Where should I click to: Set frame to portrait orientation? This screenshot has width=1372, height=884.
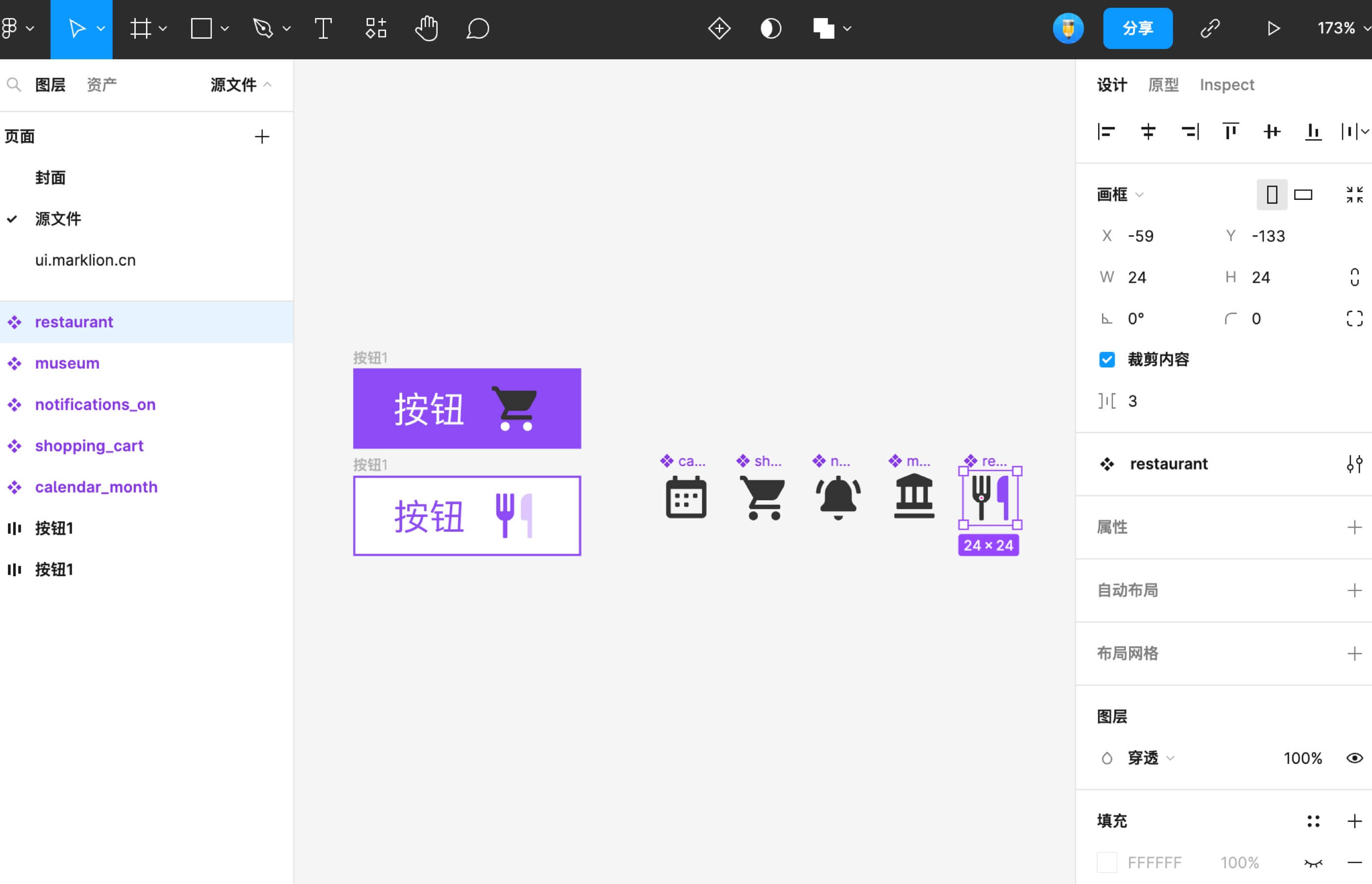tap(1272, 195)
